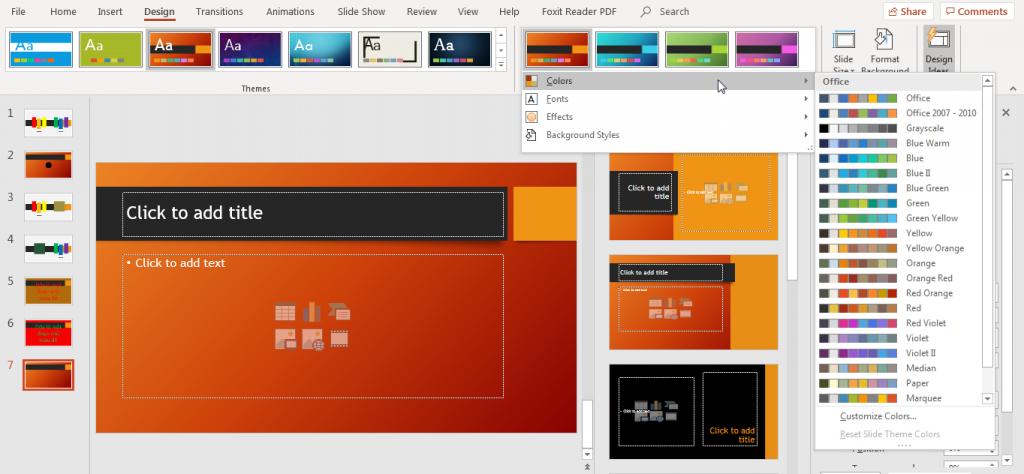Screen dimensions: 1024x474
Task: Open Customize Colors option
Action: 877,416
